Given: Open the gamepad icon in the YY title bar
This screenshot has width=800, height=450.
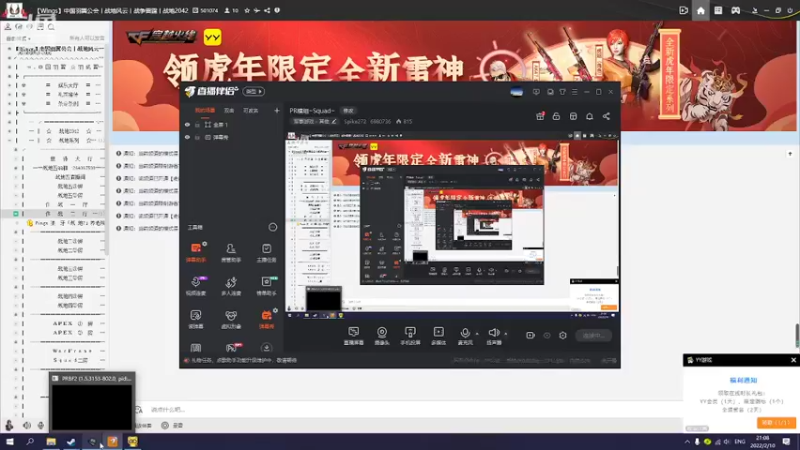Looking at the screenshot, I should click(x=735, y=10).
